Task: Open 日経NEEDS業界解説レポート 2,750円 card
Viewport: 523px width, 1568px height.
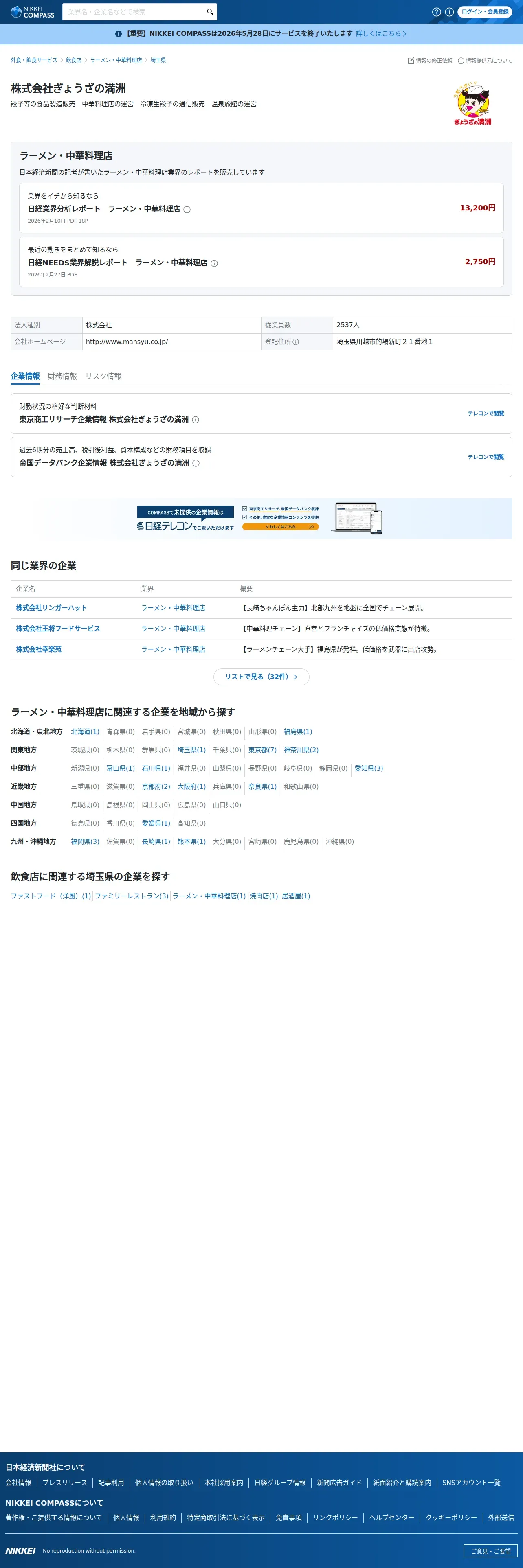Action: 261,262
